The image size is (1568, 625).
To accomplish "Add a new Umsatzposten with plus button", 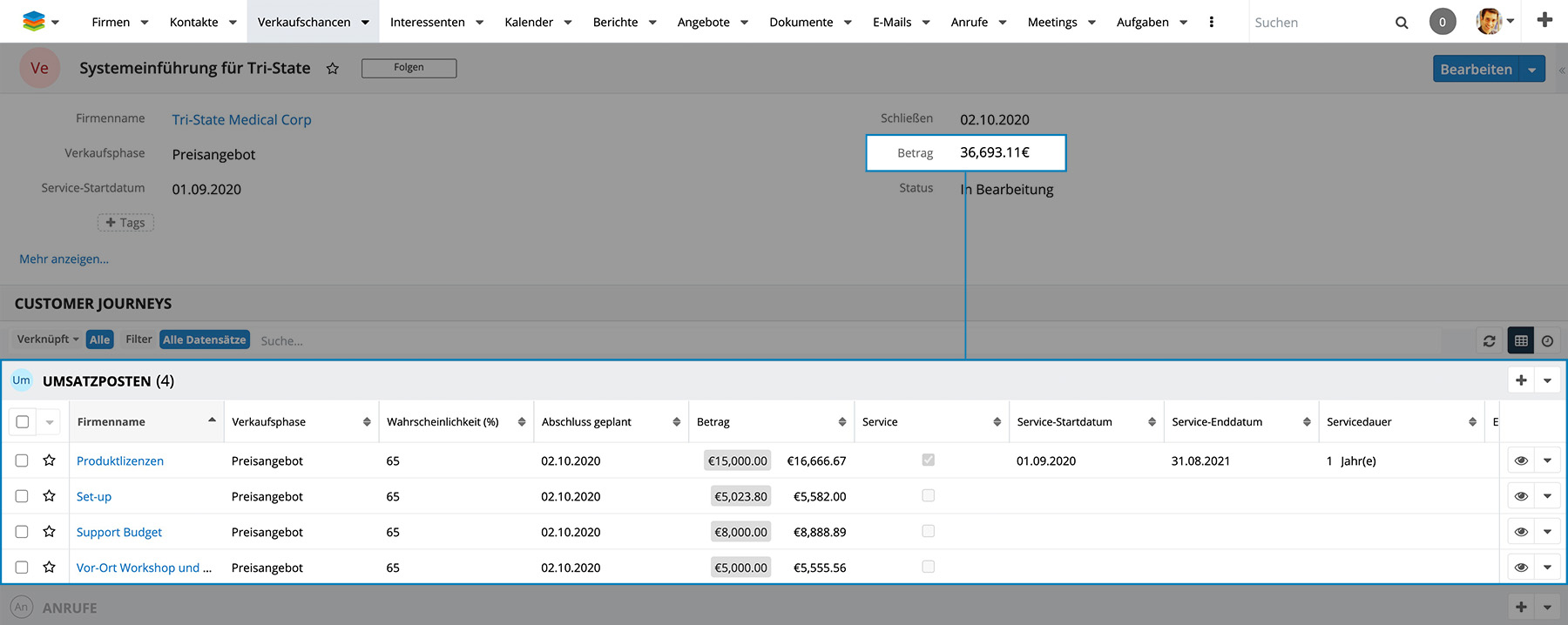I will coord(1521,380).
